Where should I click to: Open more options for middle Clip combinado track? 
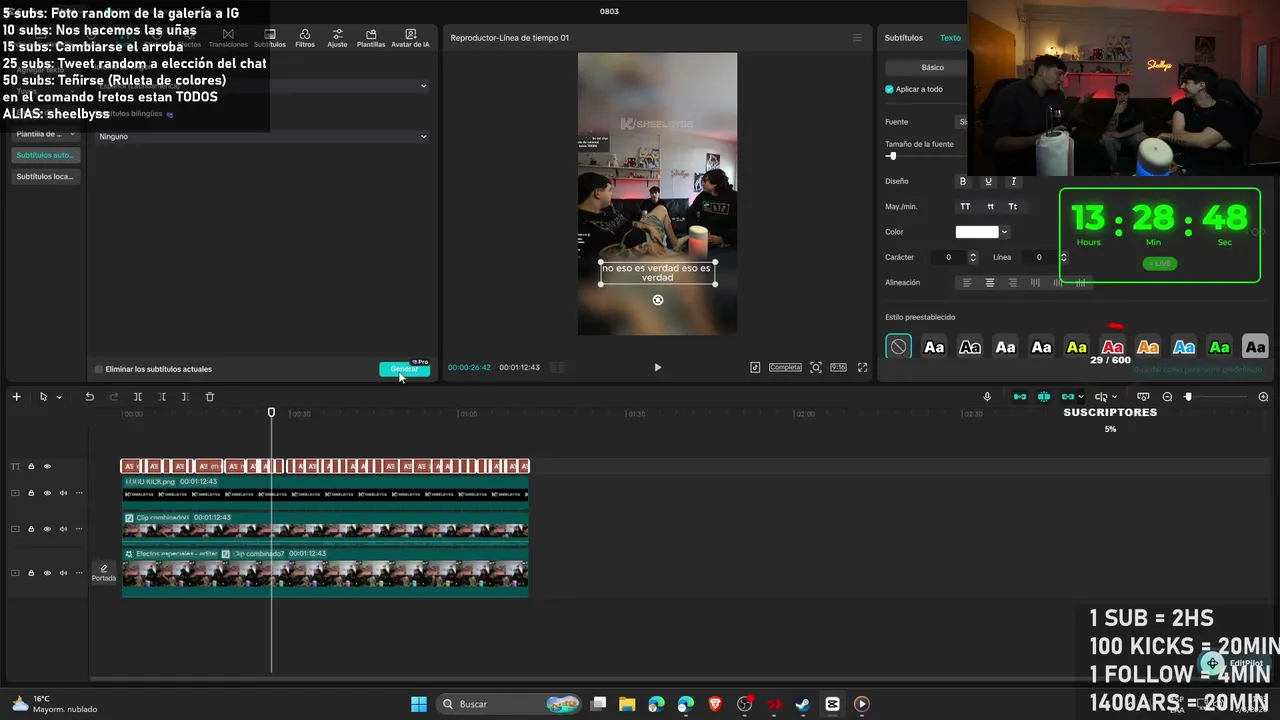[79, 529]
